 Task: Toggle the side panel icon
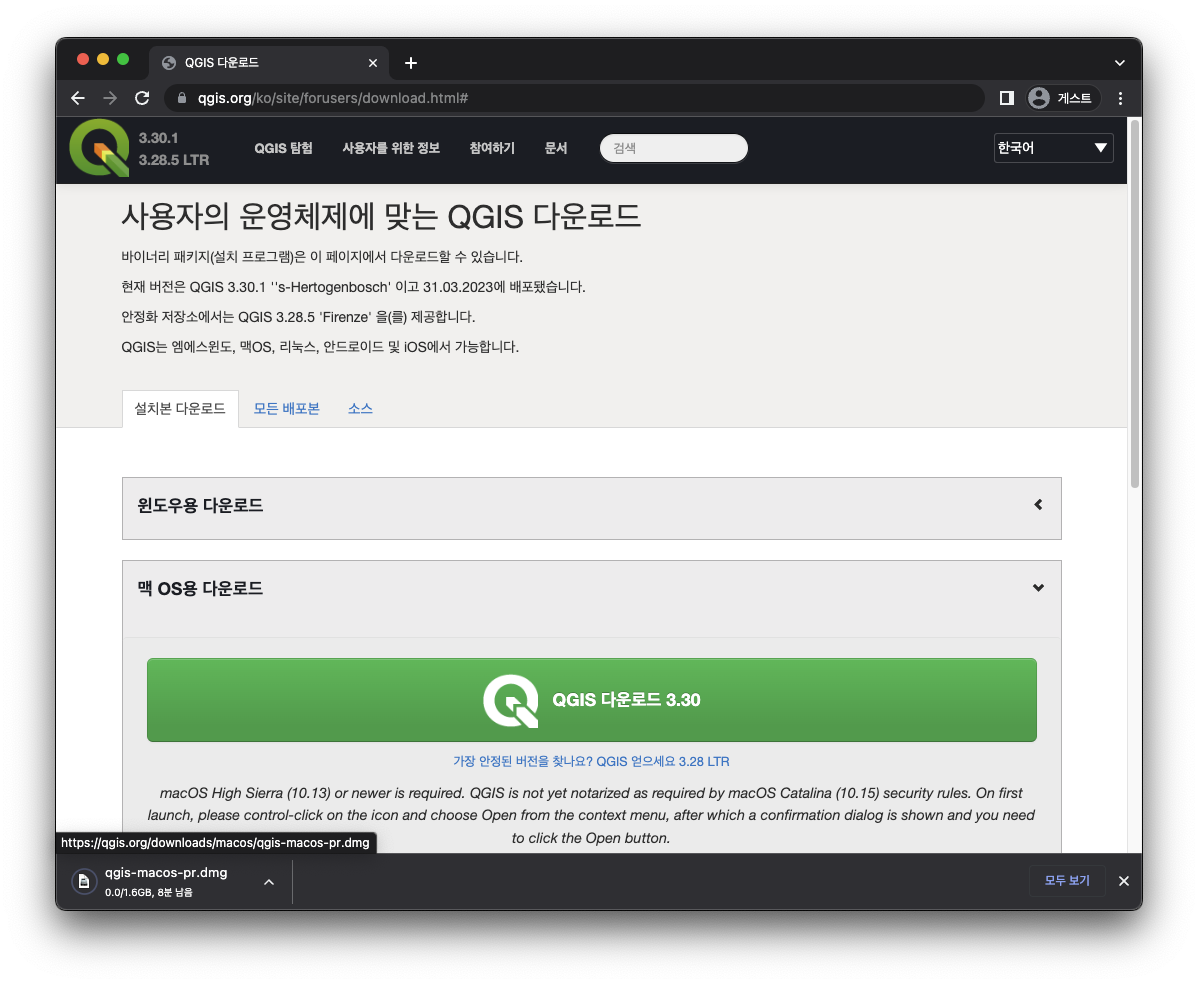1007,98
